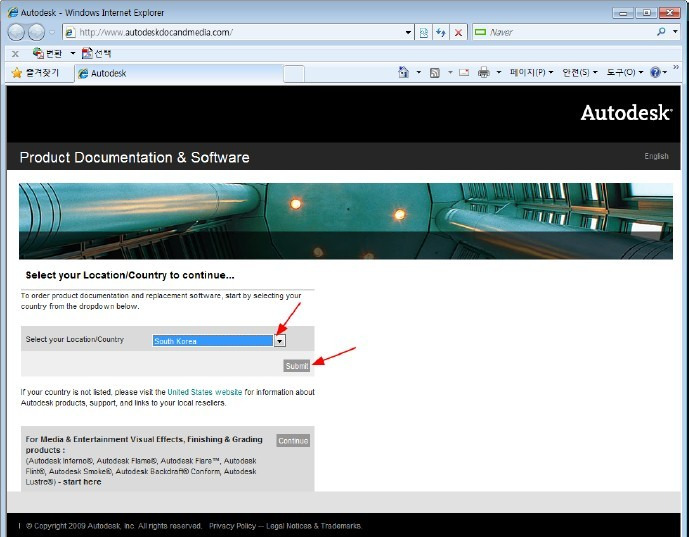689x537 pixels.
Task: Click the Help question mark icon
Action: tap(655, 72)
